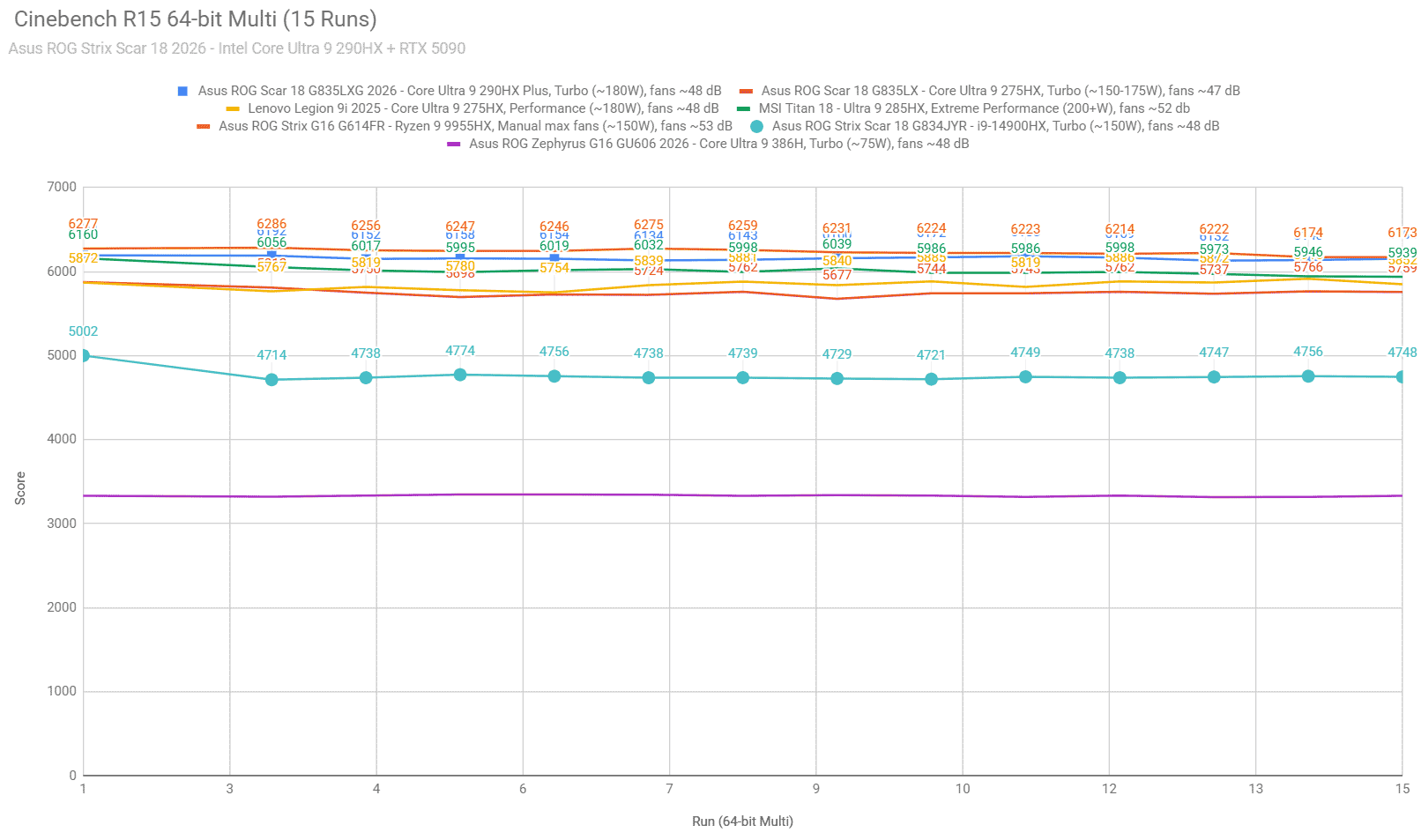The height and width of the screenshot is (840, 1421).
Task: Click the green data label 5973
Action: point(1214,249)
